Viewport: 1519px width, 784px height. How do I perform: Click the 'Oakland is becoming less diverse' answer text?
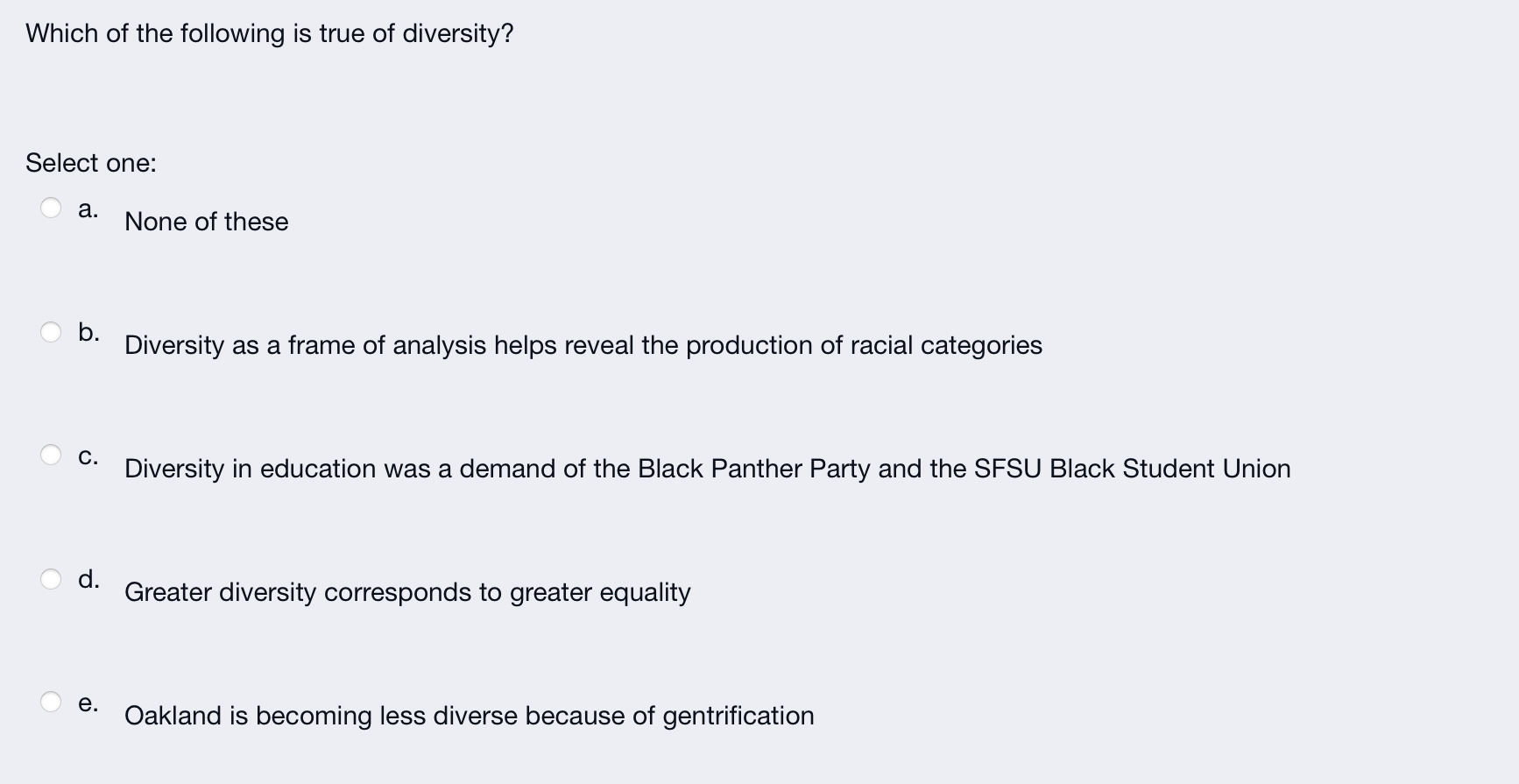469,716
